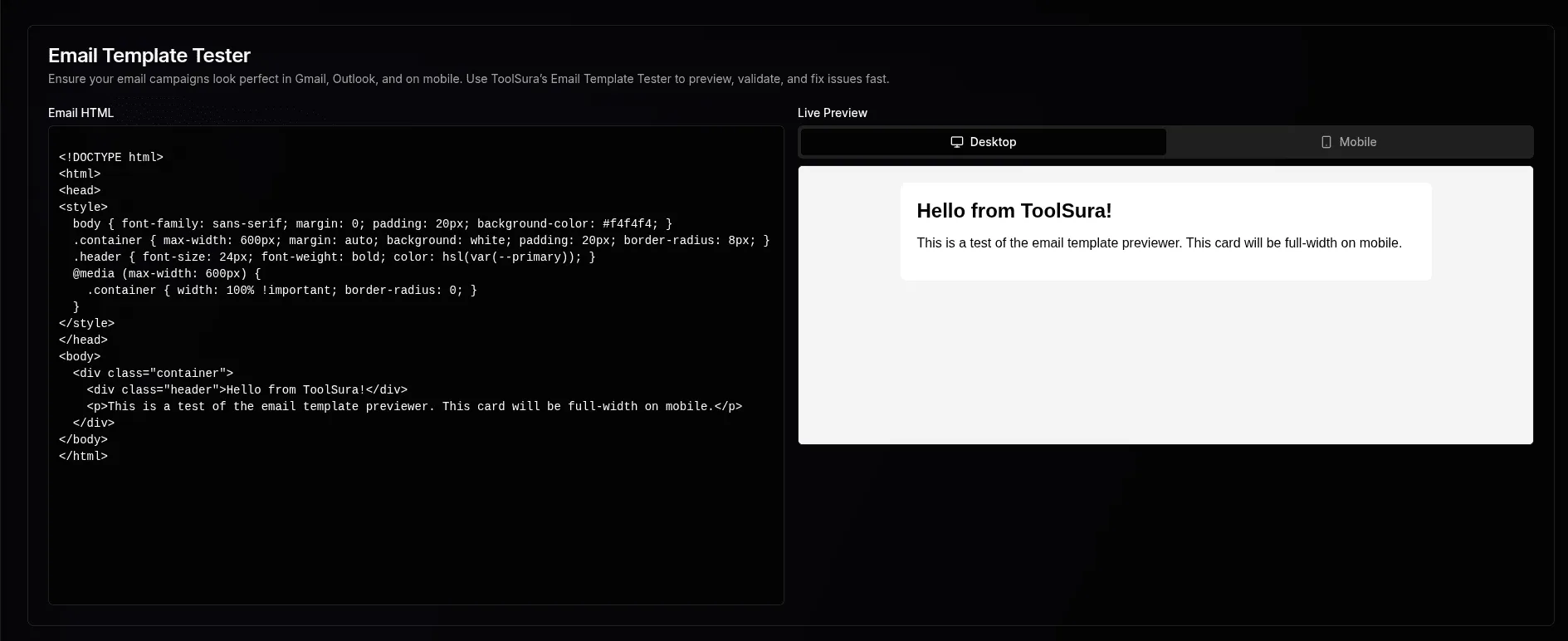Switch to the Mobile preview tab
This screenshot has width=1568, height=641.
(x=1348, y=142)
